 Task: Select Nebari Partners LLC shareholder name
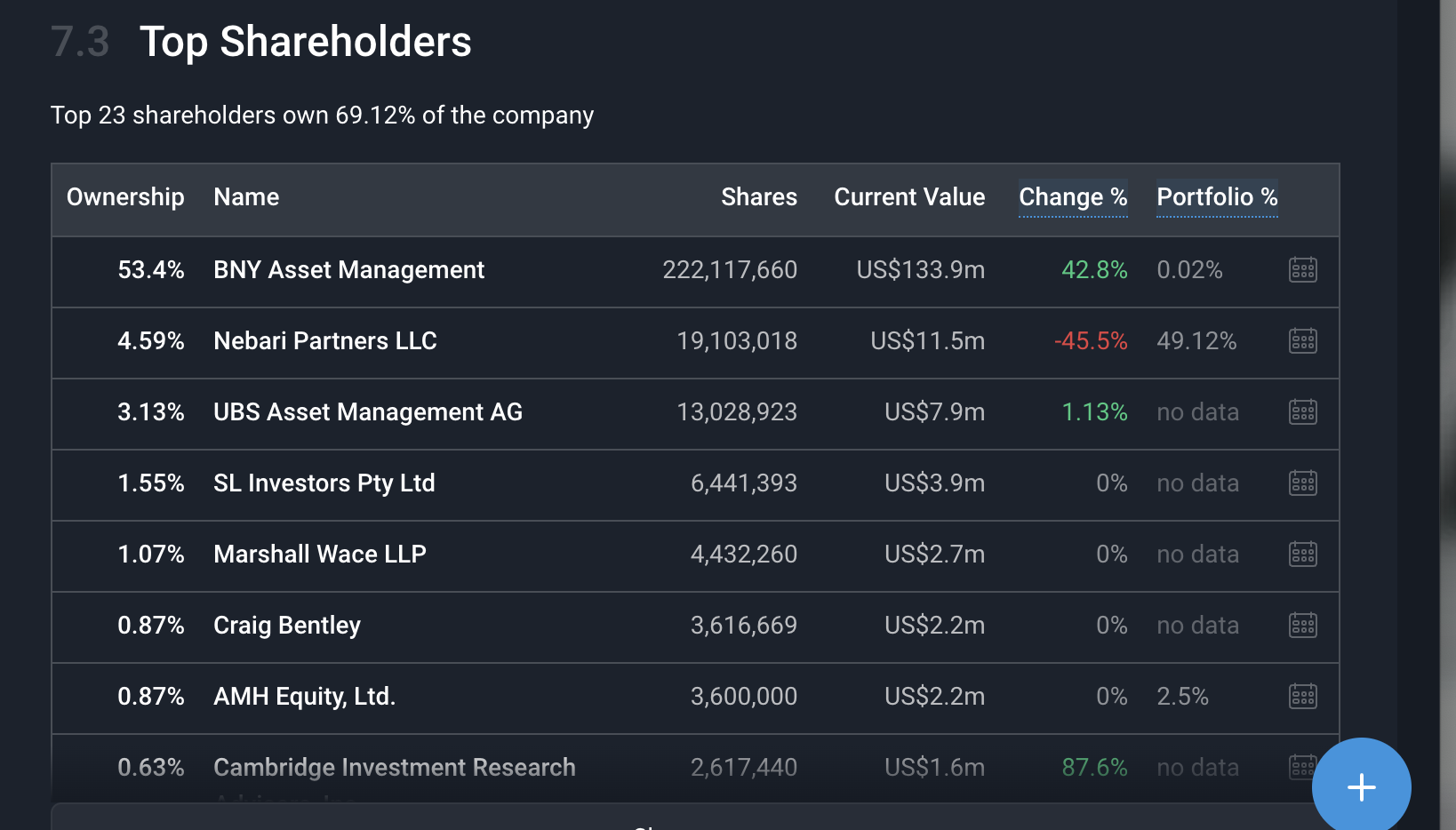[x=324, y=341]
